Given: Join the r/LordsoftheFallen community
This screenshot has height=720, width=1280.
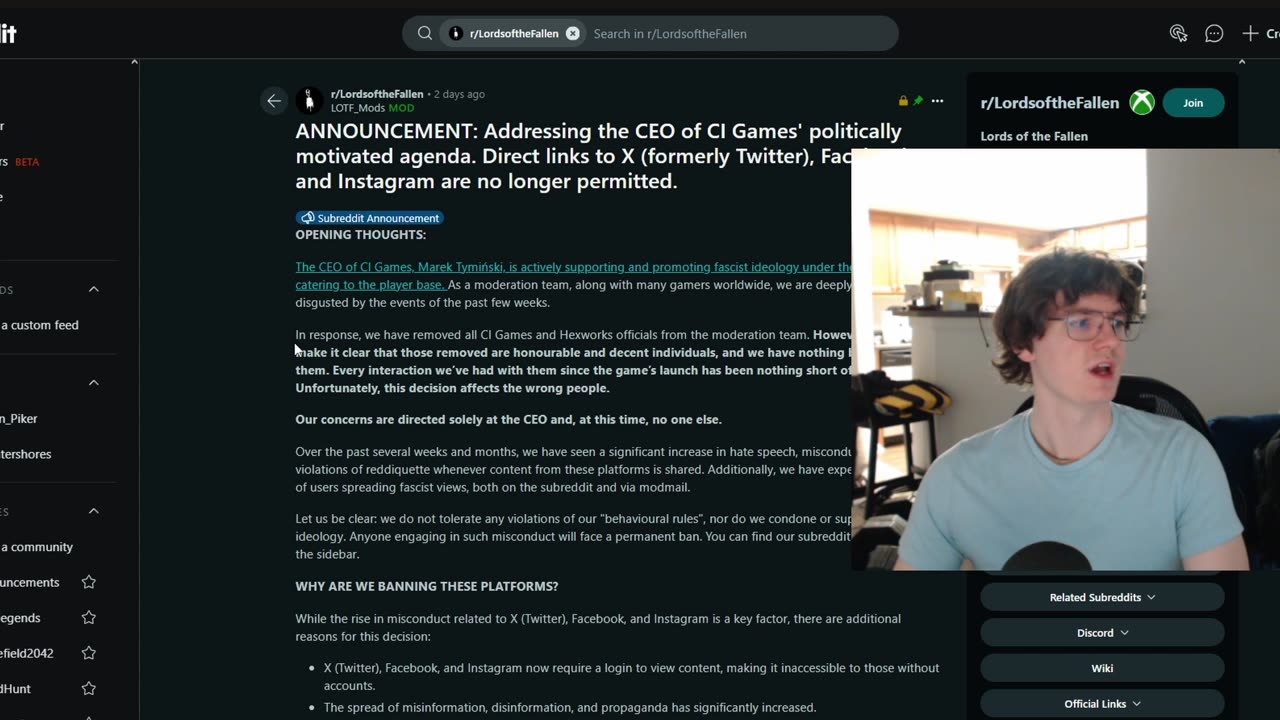Looking at the screenshot, I should 1193,102.
